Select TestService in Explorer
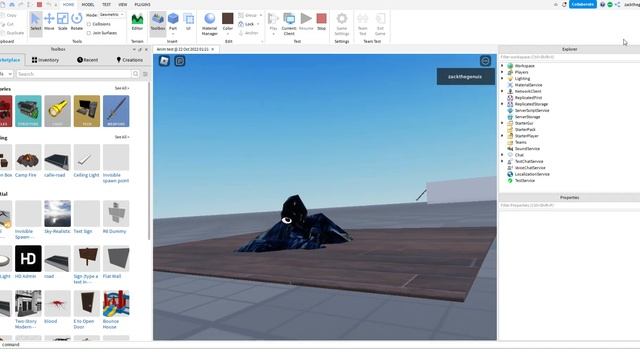The width and height of the screenshot is (640, 360). coord(524,180)
